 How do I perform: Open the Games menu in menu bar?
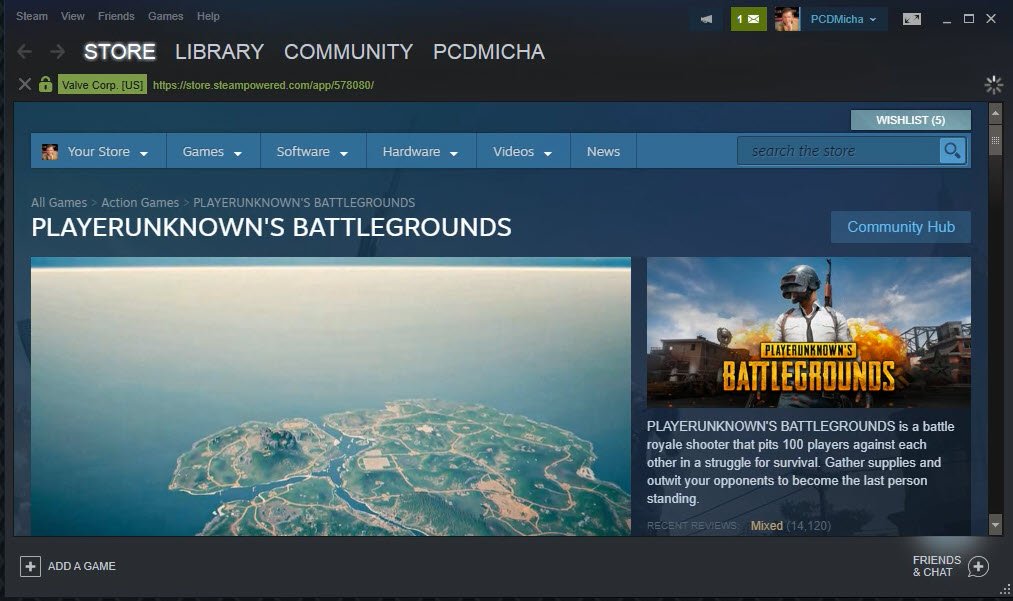(165, 16)
